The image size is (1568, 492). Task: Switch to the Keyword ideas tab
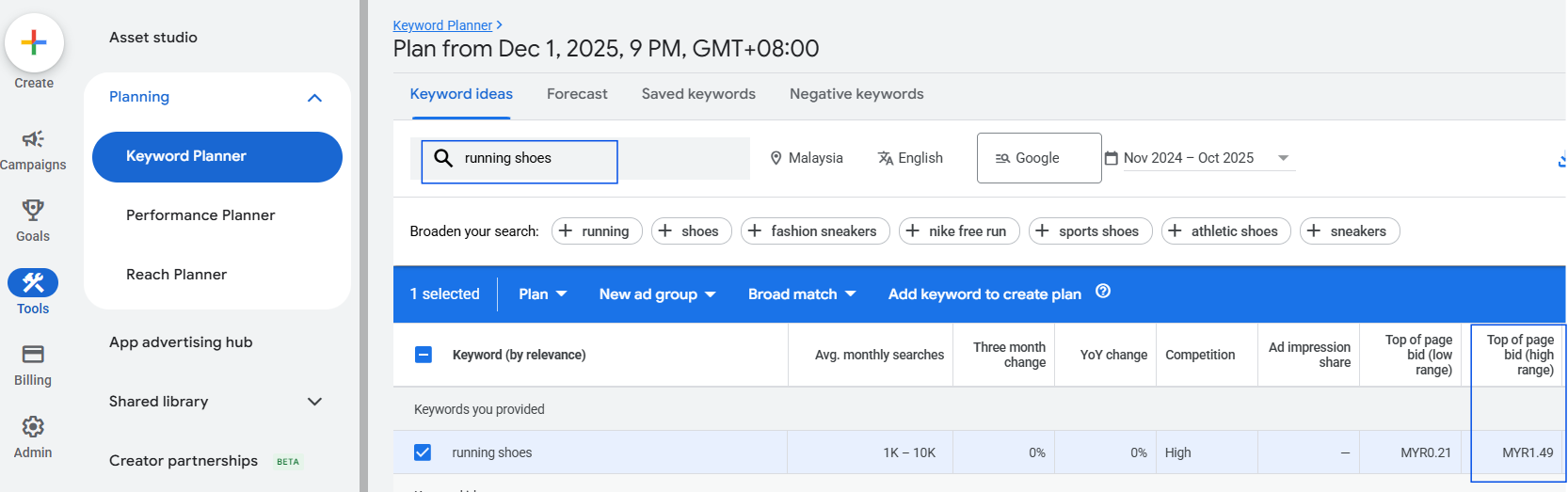click(x=461, y=94)
